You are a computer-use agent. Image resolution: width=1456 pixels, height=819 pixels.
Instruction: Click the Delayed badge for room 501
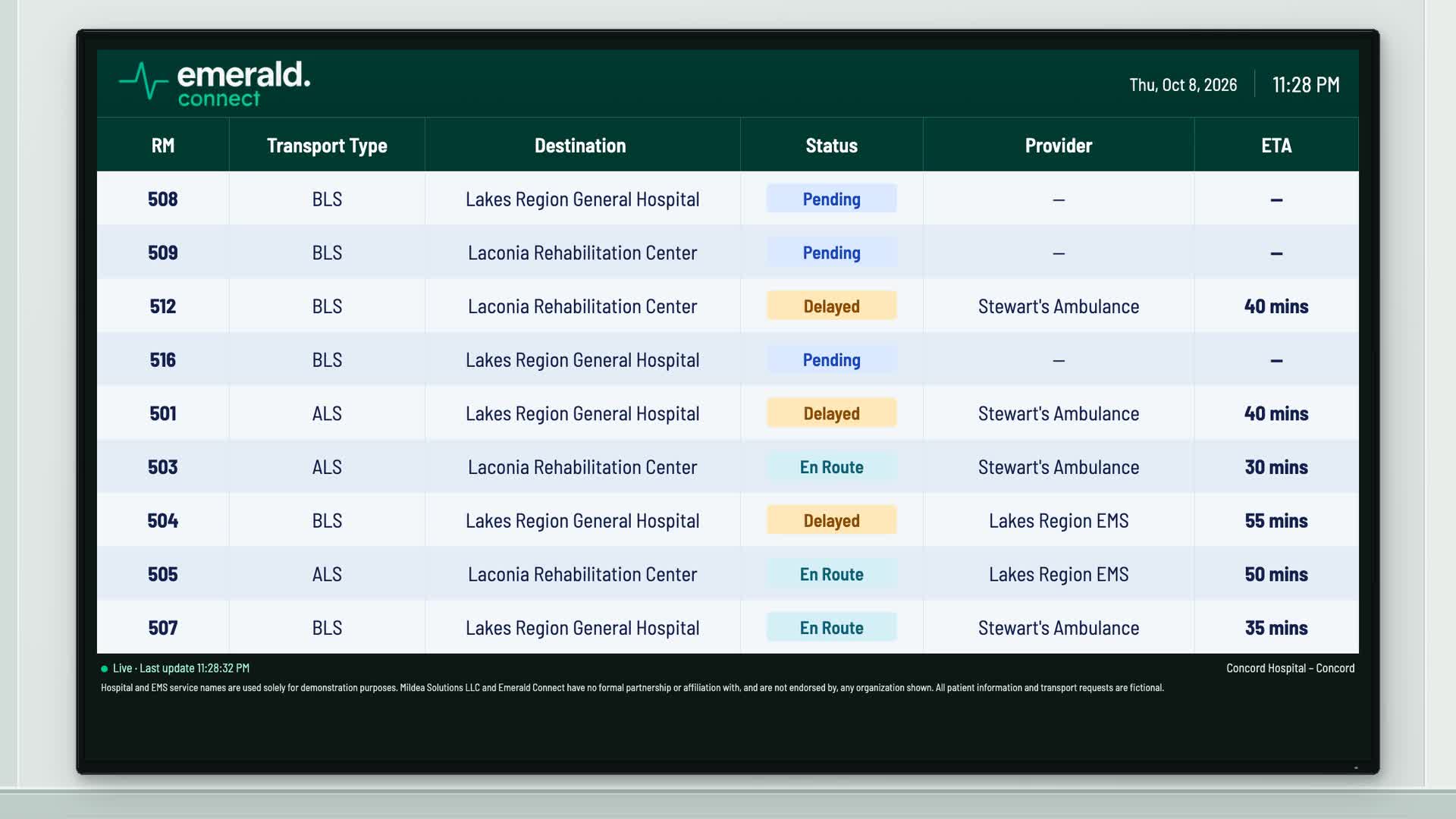click(831, 413)
